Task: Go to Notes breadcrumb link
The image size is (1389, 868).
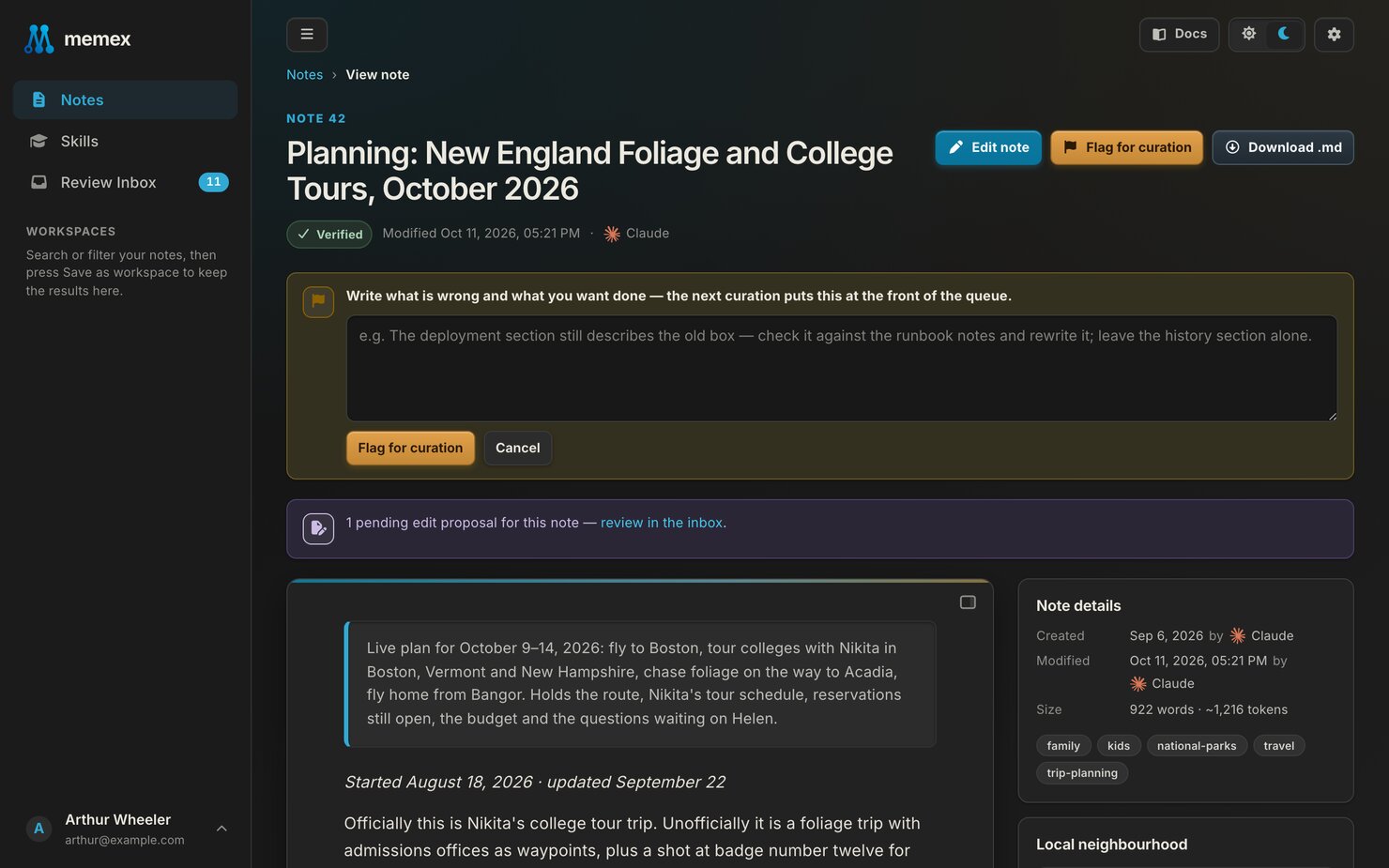Action: click(304, 75)
